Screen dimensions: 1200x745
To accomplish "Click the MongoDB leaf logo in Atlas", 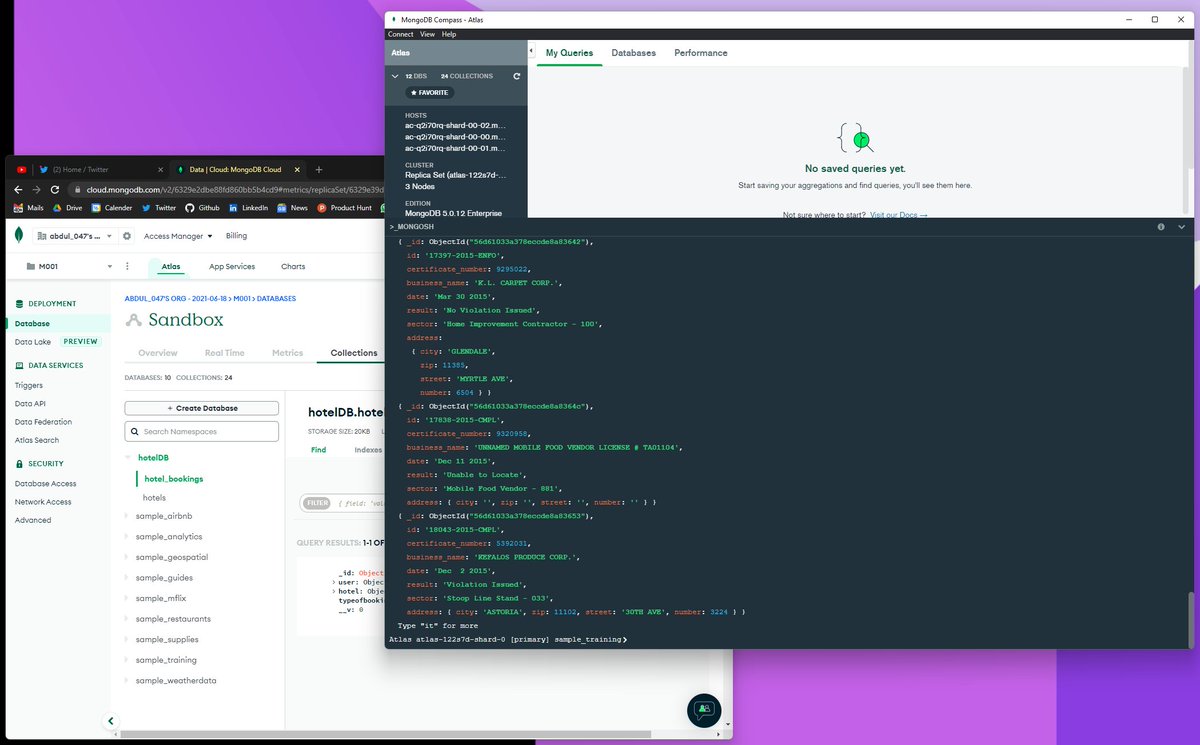I will pos(19,236).
